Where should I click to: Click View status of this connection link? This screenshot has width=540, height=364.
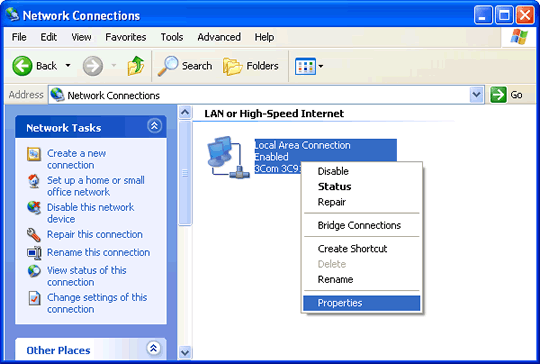click(87, 276)
